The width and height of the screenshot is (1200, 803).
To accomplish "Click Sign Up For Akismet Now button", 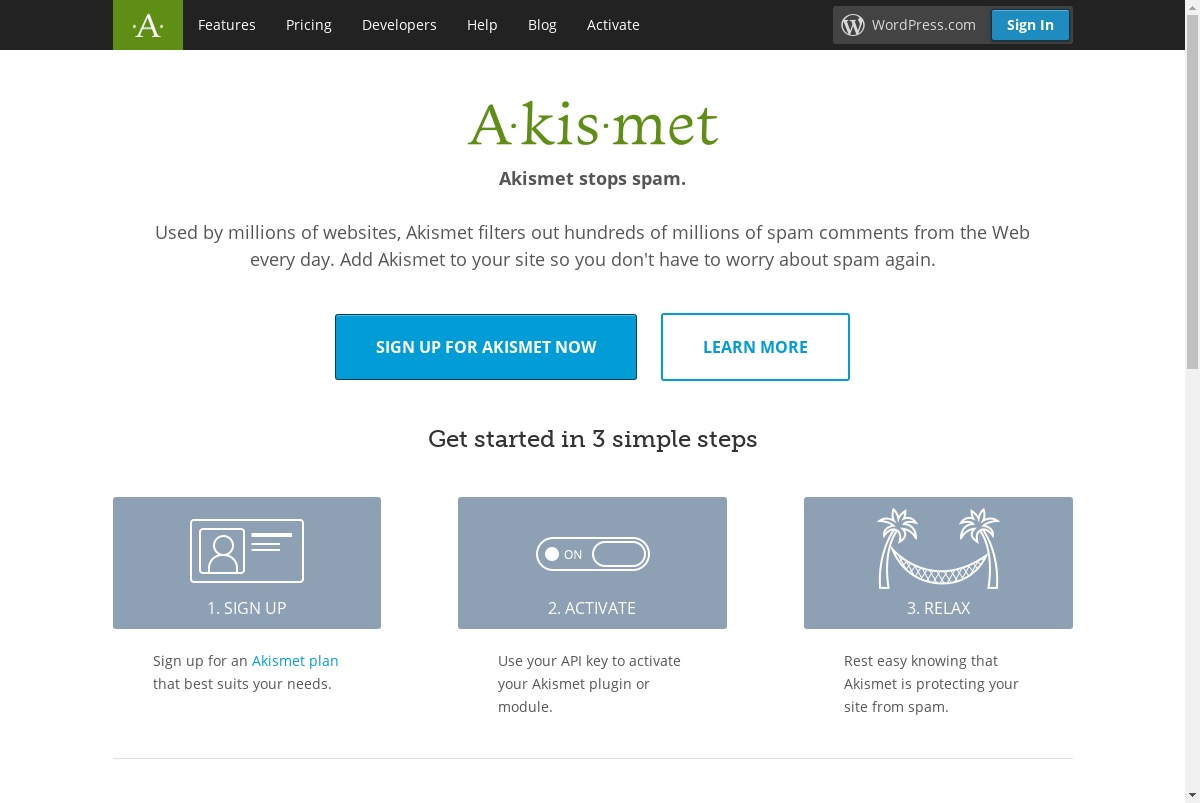I will (x=486, y=347).
